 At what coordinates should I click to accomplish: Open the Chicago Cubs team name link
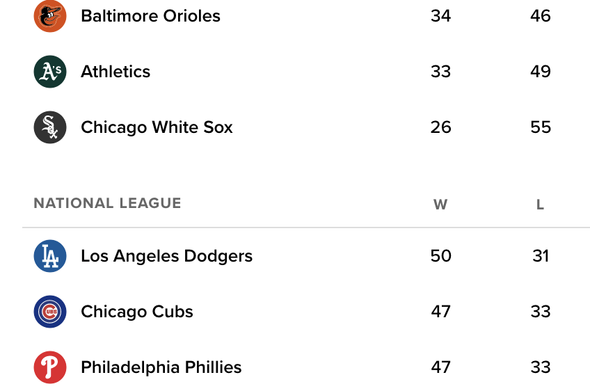point(137,312)
